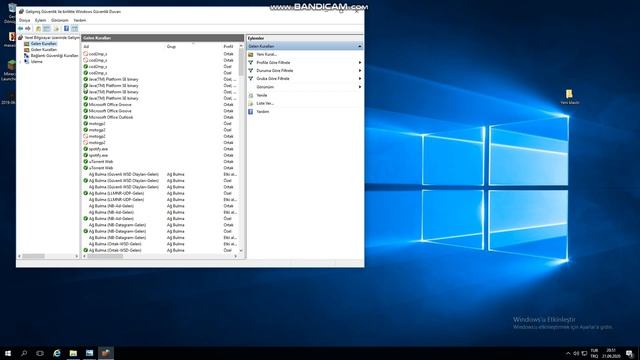Select the Microsoft Office Outlook rule

tap(160, 117)
